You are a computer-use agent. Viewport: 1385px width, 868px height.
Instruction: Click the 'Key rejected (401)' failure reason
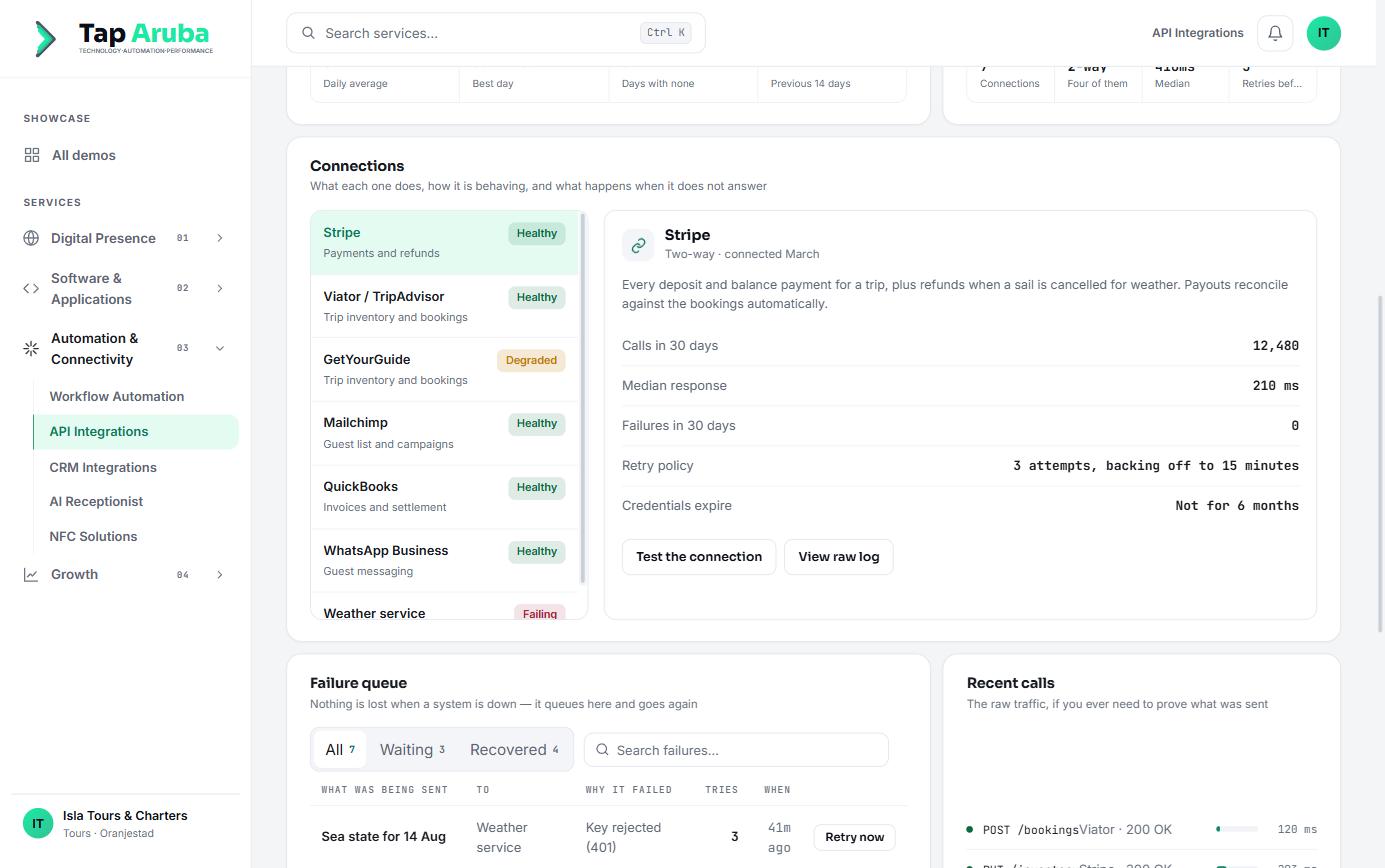coord(623,837)
